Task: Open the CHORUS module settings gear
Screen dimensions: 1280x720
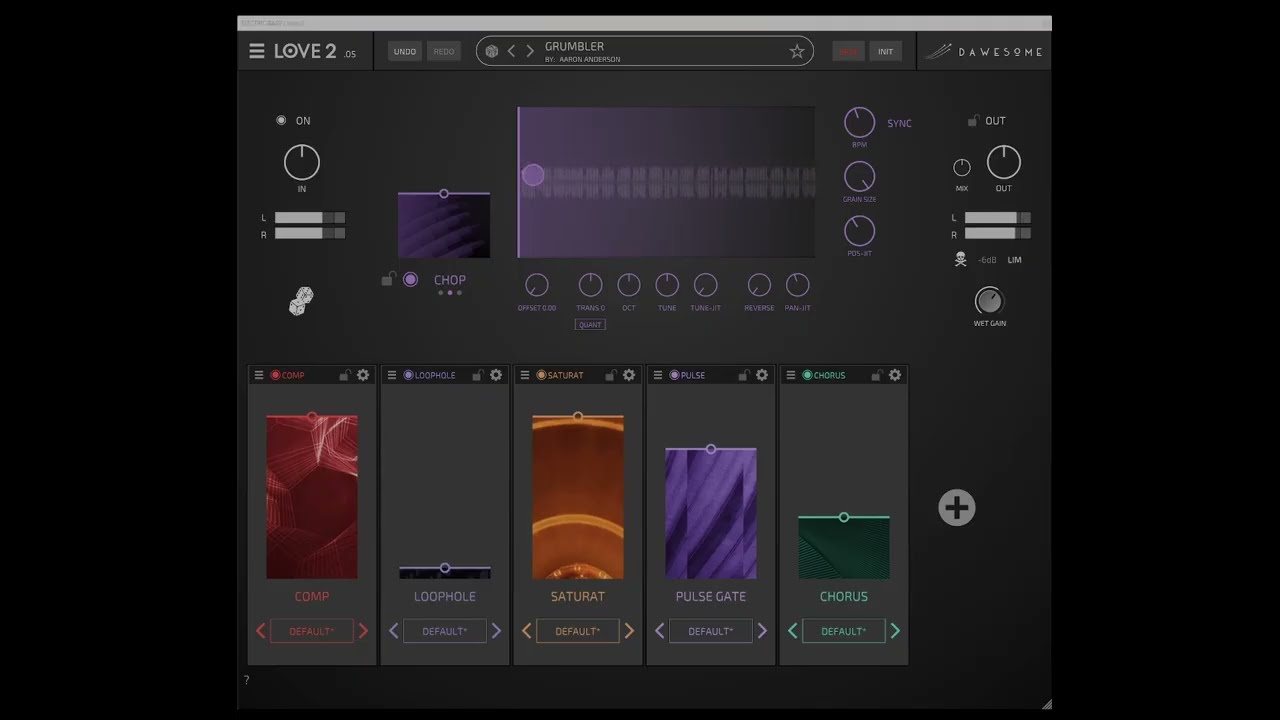Action: coord(895,375)
